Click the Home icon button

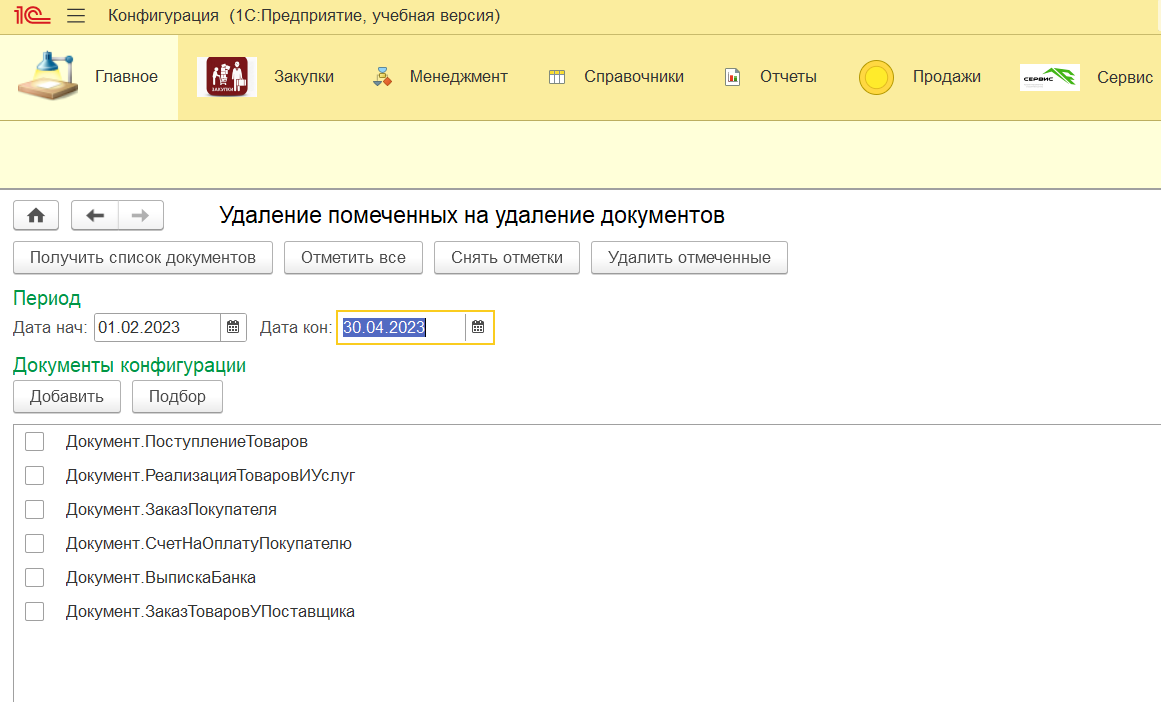(36, 215)
